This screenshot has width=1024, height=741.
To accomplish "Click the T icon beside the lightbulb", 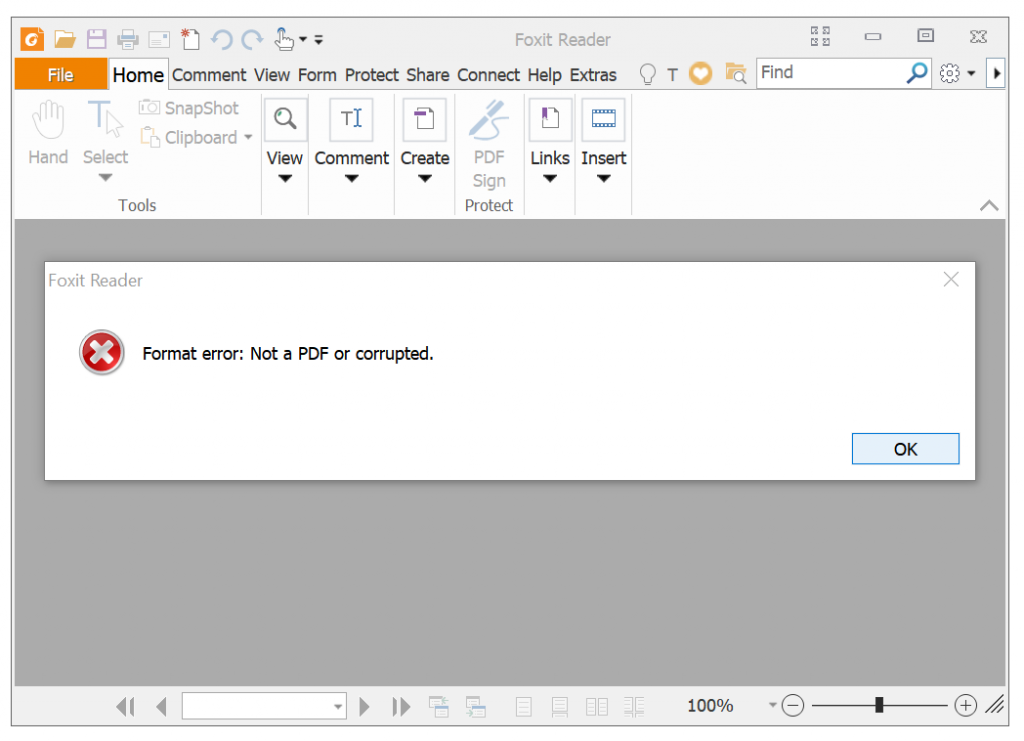I will 673,75.
